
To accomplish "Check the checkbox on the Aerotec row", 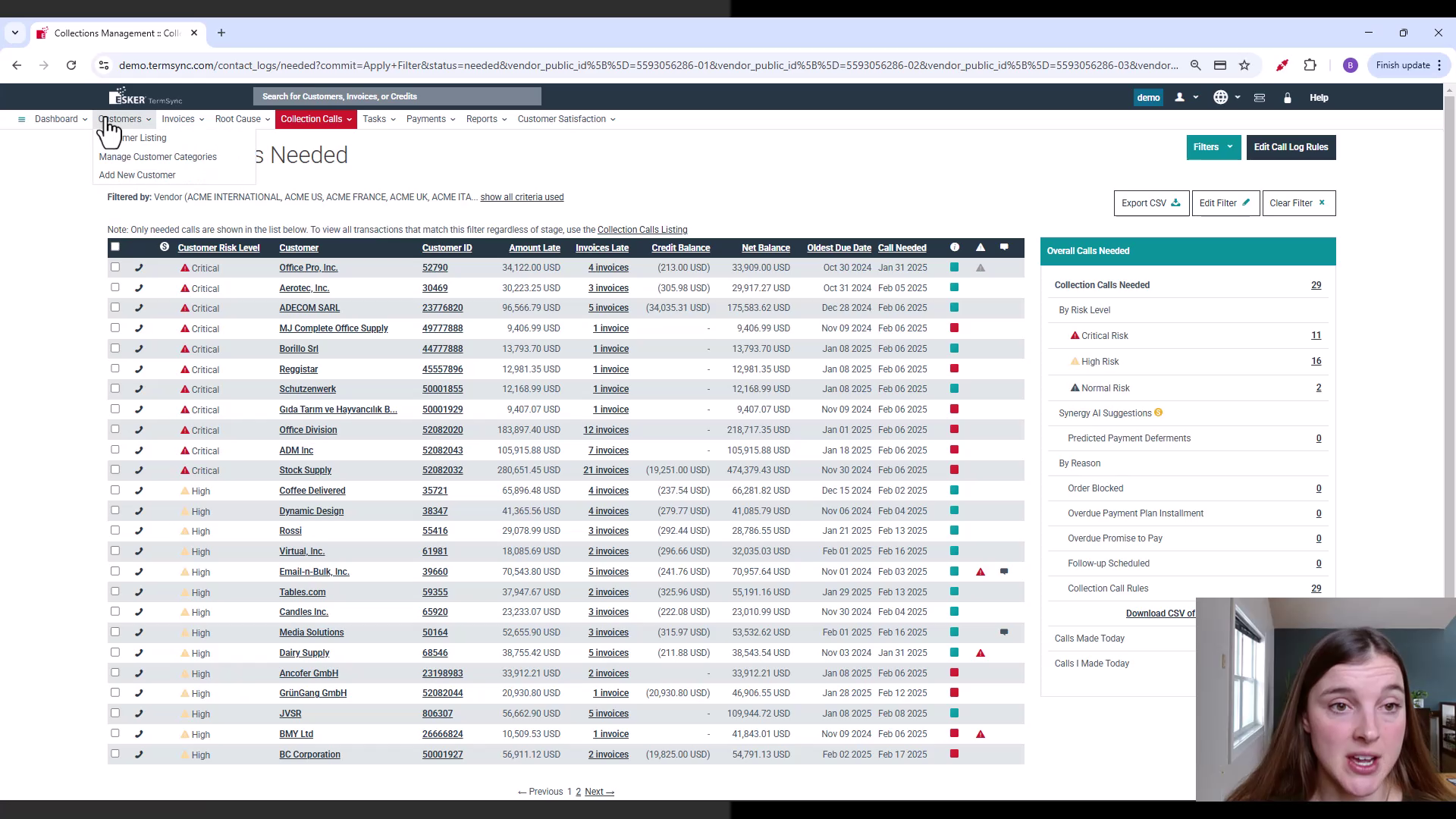I will point(115,287).
